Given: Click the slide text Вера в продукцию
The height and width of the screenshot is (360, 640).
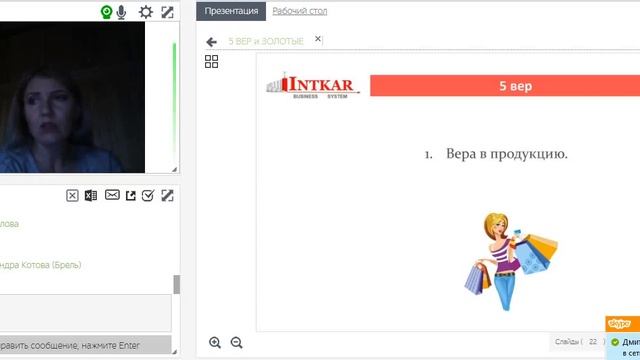Looking at the screenshot, I should pos(507,154).
